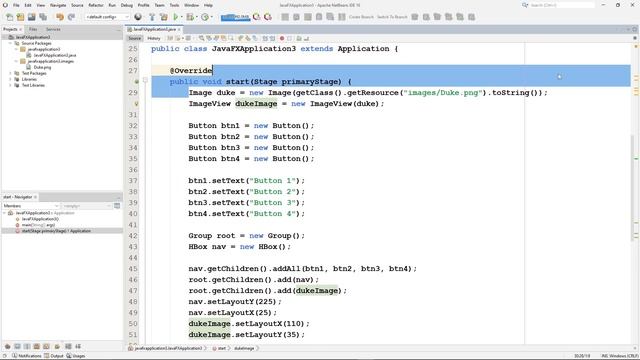Close the Navigator panel tab
This screenshot has height=360, width=640.
click(36, 197)
